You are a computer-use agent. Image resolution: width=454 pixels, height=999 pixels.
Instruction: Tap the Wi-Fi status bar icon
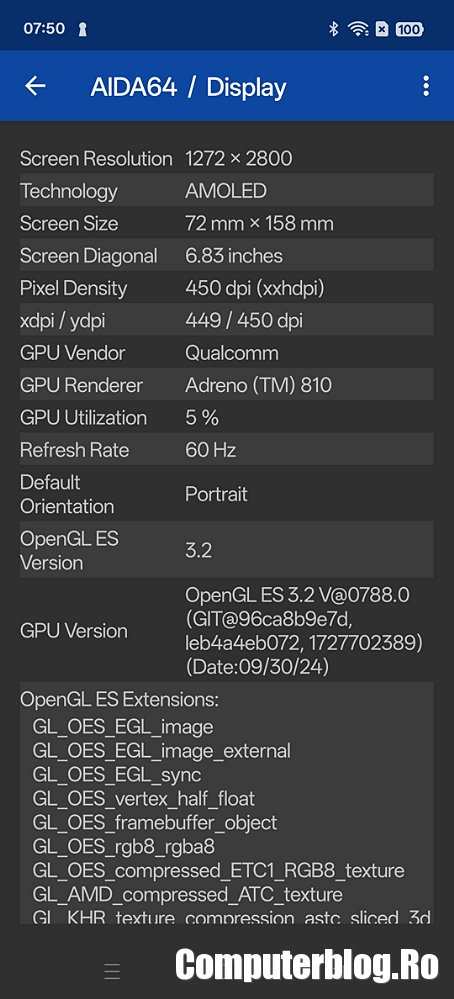click(x=358, y=29)
